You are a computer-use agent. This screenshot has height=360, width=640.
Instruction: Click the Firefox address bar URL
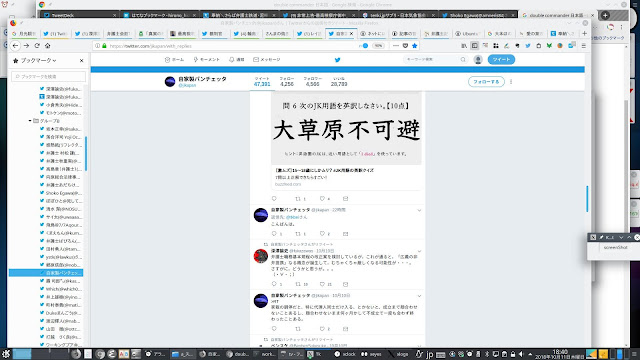151,46
